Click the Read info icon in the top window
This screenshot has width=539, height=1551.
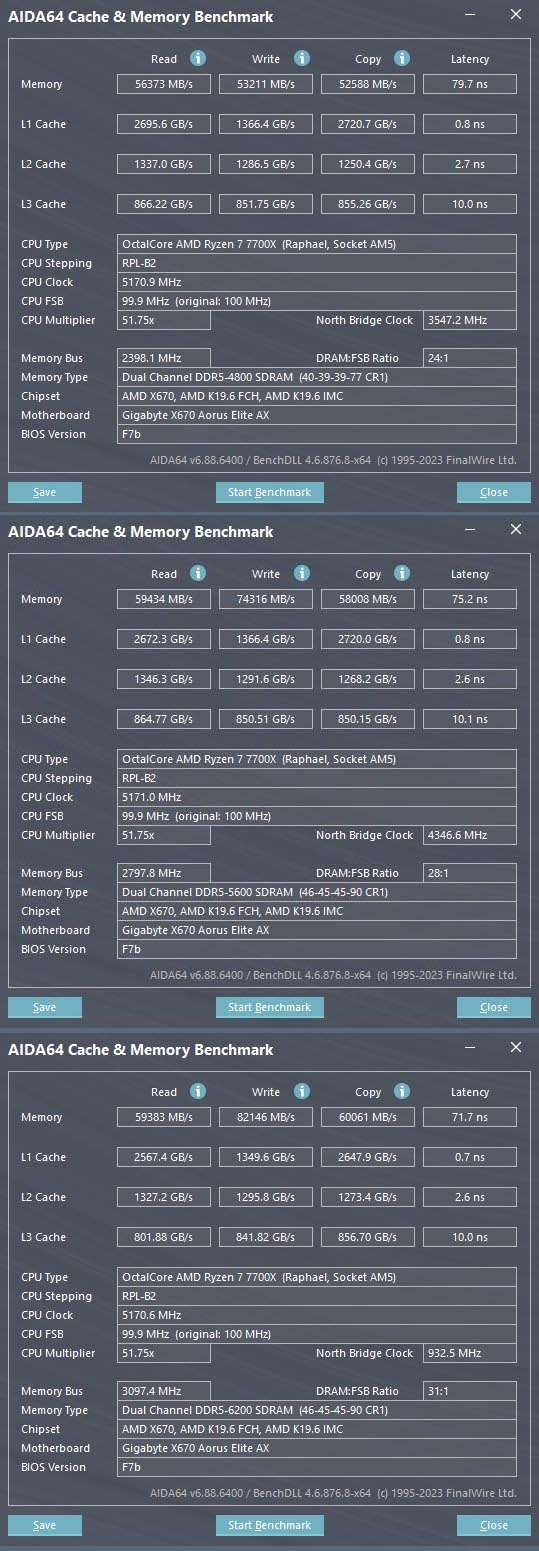198,58
